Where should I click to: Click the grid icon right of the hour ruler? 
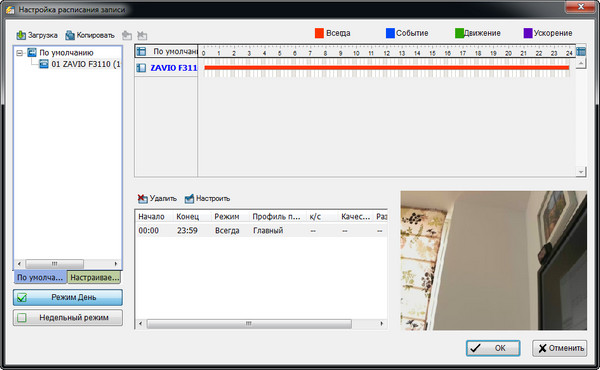[x=581, y=51]
